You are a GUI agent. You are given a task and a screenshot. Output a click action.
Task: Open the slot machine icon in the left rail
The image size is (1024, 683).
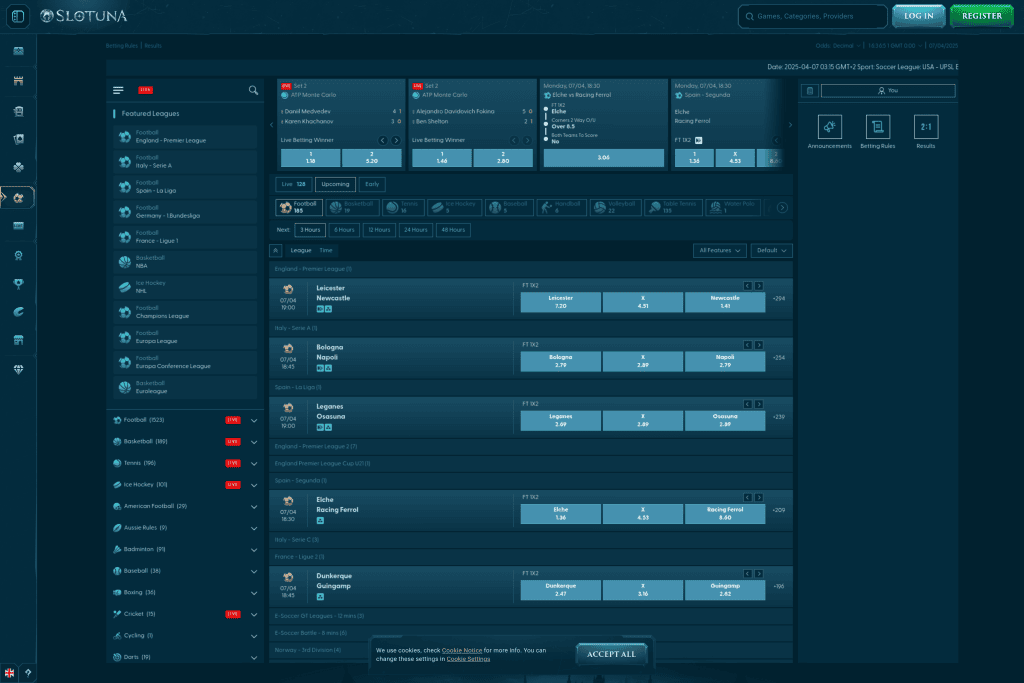pyautogui.click(x=18, y=111)
